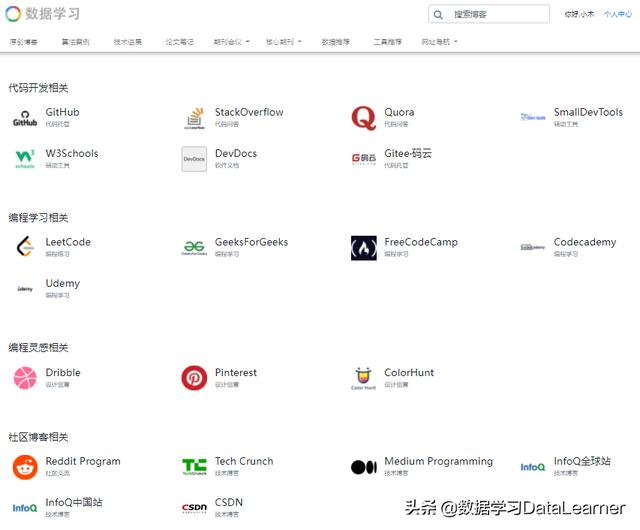This screenshot has width=640, height=530.
Task: Click the 编程学习相关 section heading
Action: pyautogui.click(x=38, y=218)
